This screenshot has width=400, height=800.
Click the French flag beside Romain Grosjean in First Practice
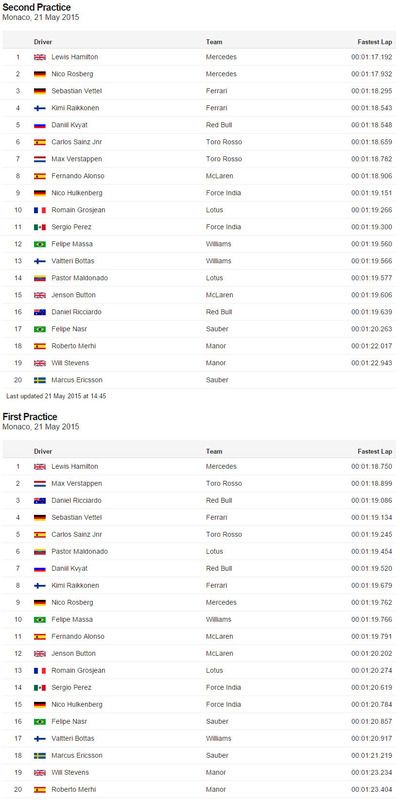pos(40,670)
